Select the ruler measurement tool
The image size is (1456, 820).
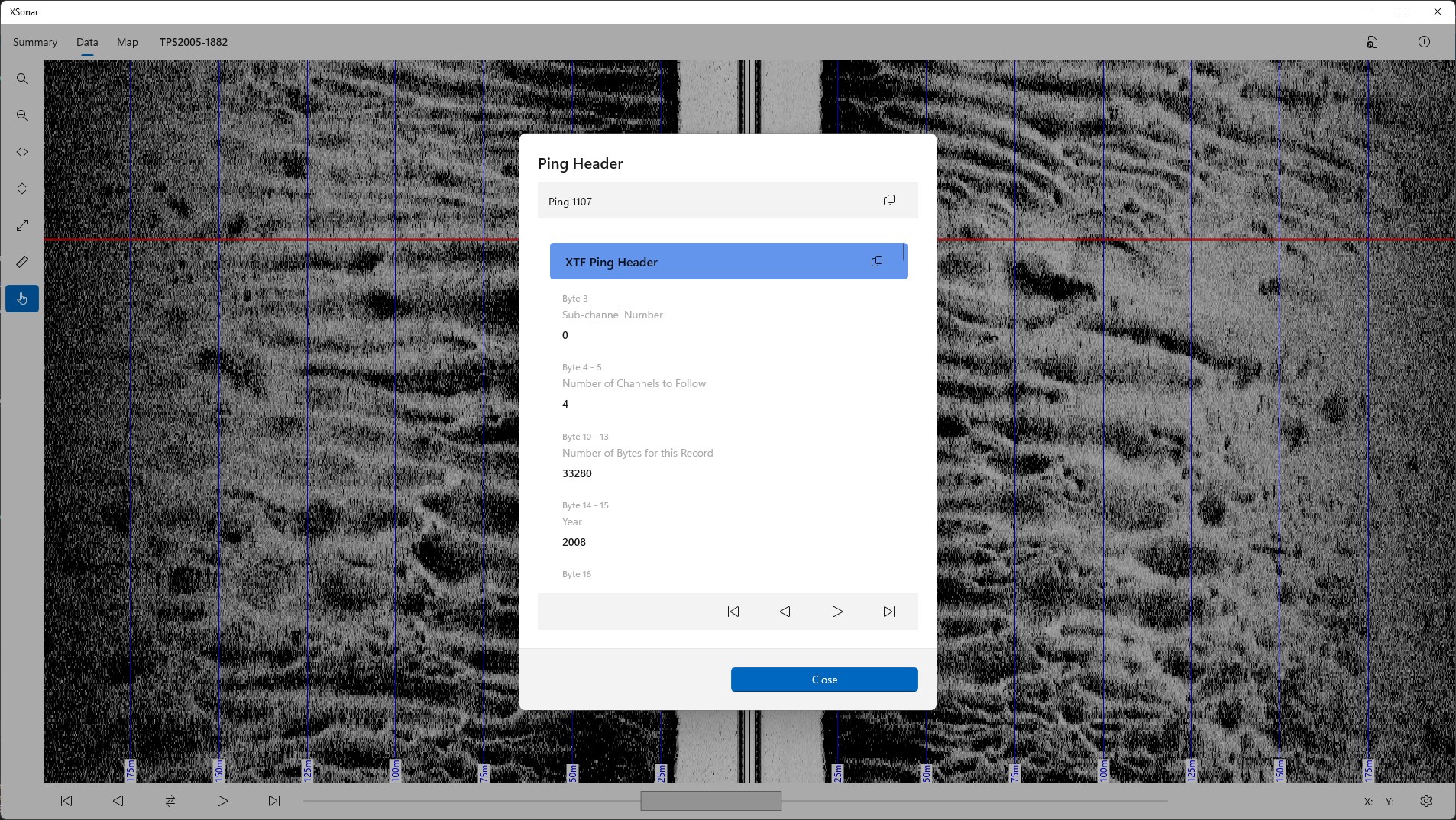[x=22, y=262]
